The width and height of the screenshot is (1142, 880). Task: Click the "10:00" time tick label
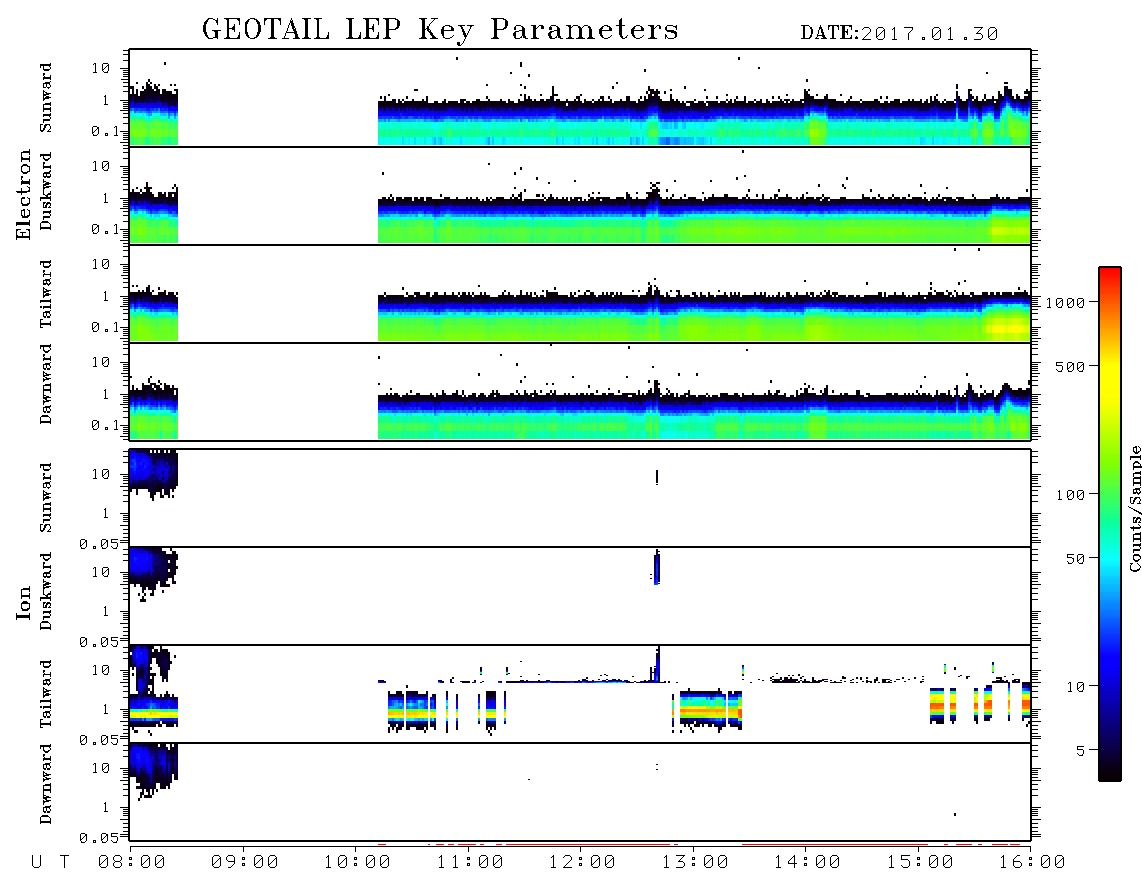[357, 863]
